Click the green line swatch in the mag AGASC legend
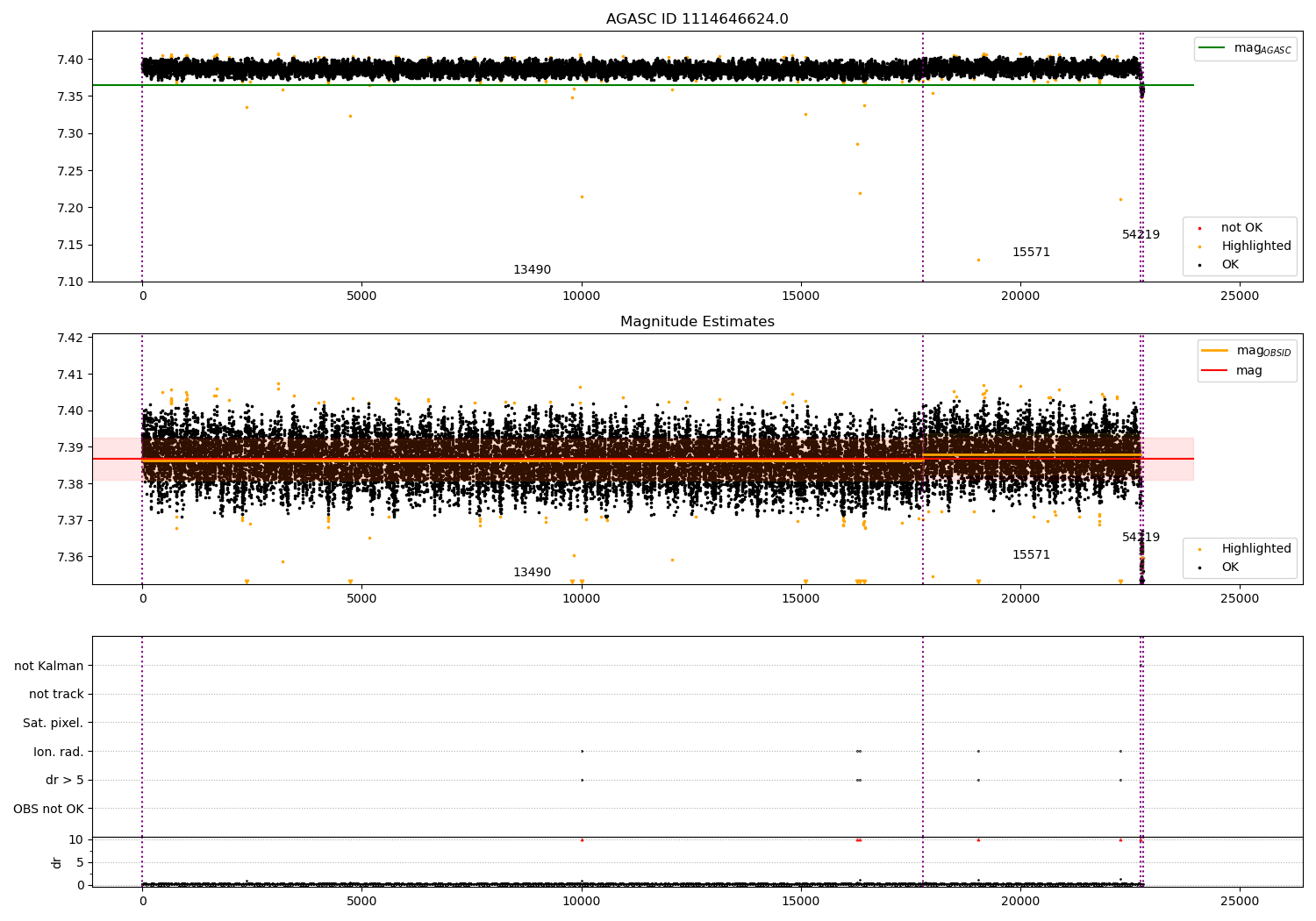This screenshot has height=921, width=1316. coord(1212,47)
